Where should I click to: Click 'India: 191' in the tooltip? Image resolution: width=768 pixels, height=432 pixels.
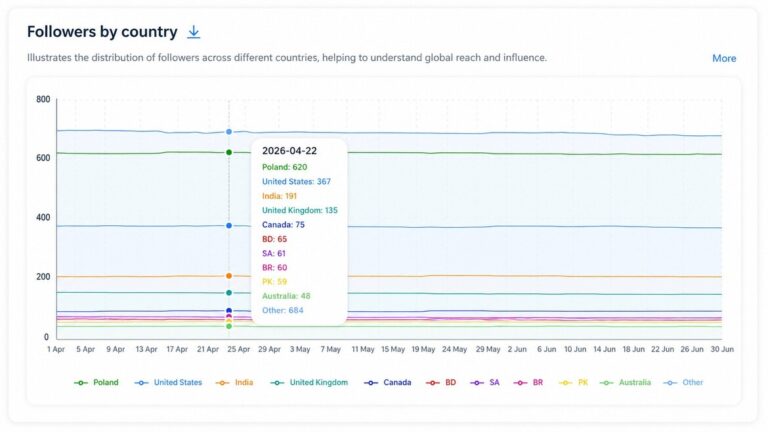pos(279,196)
